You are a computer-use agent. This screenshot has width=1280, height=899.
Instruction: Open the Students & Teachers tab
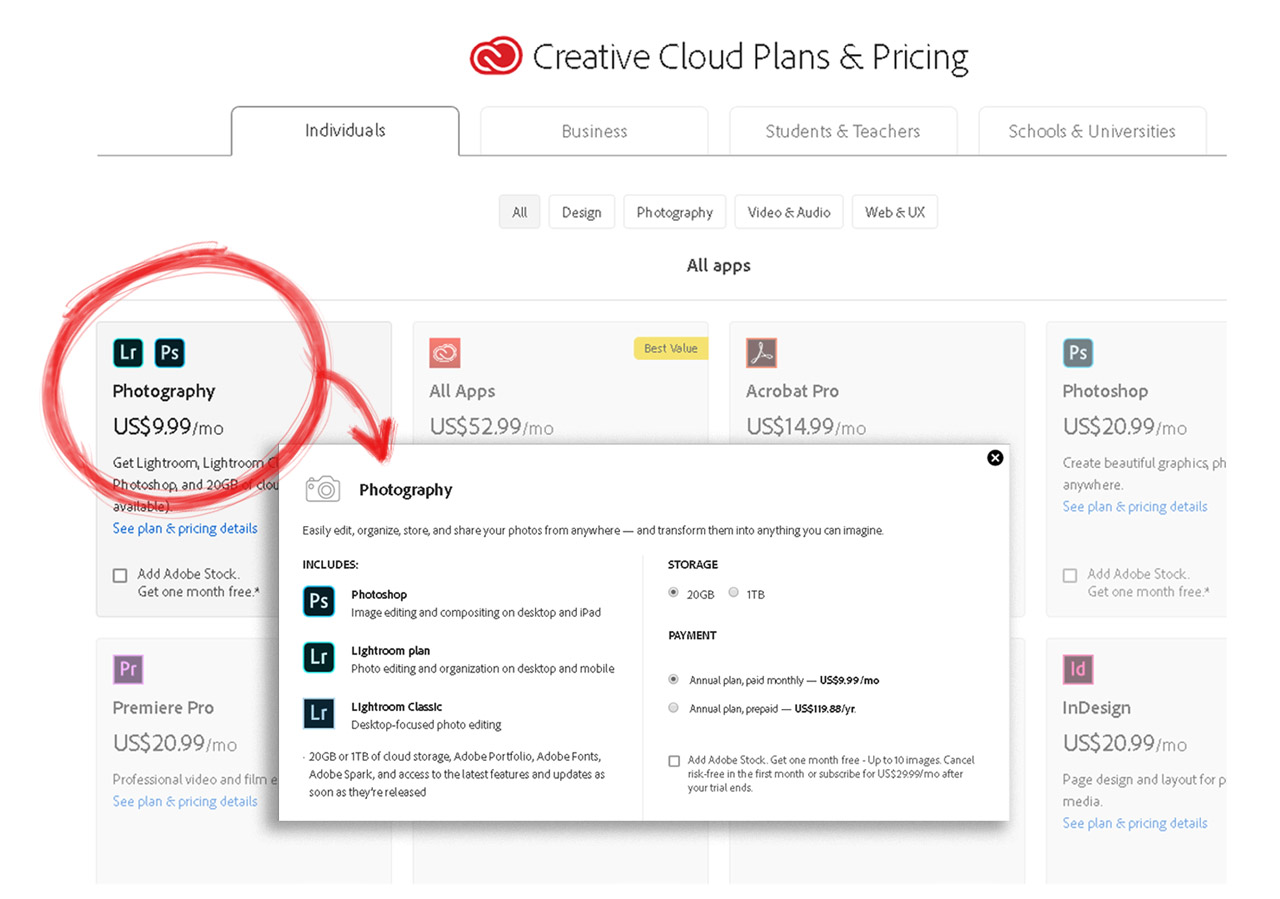pos(843,131)
